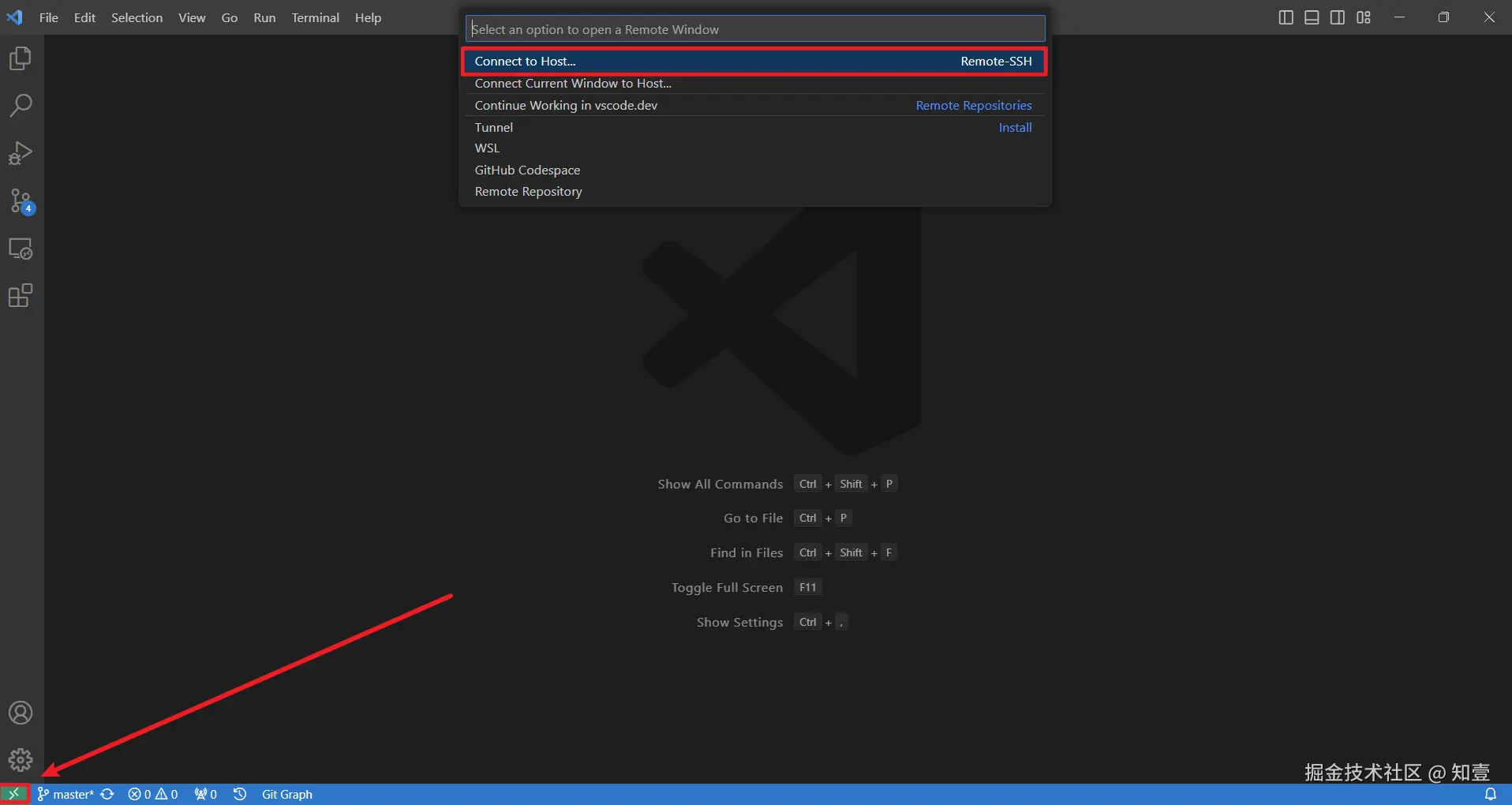The width and height of the screenshot is (1512, 805).
Task: Open Problems via errors and warnings indicator
Action: point(153,794)
